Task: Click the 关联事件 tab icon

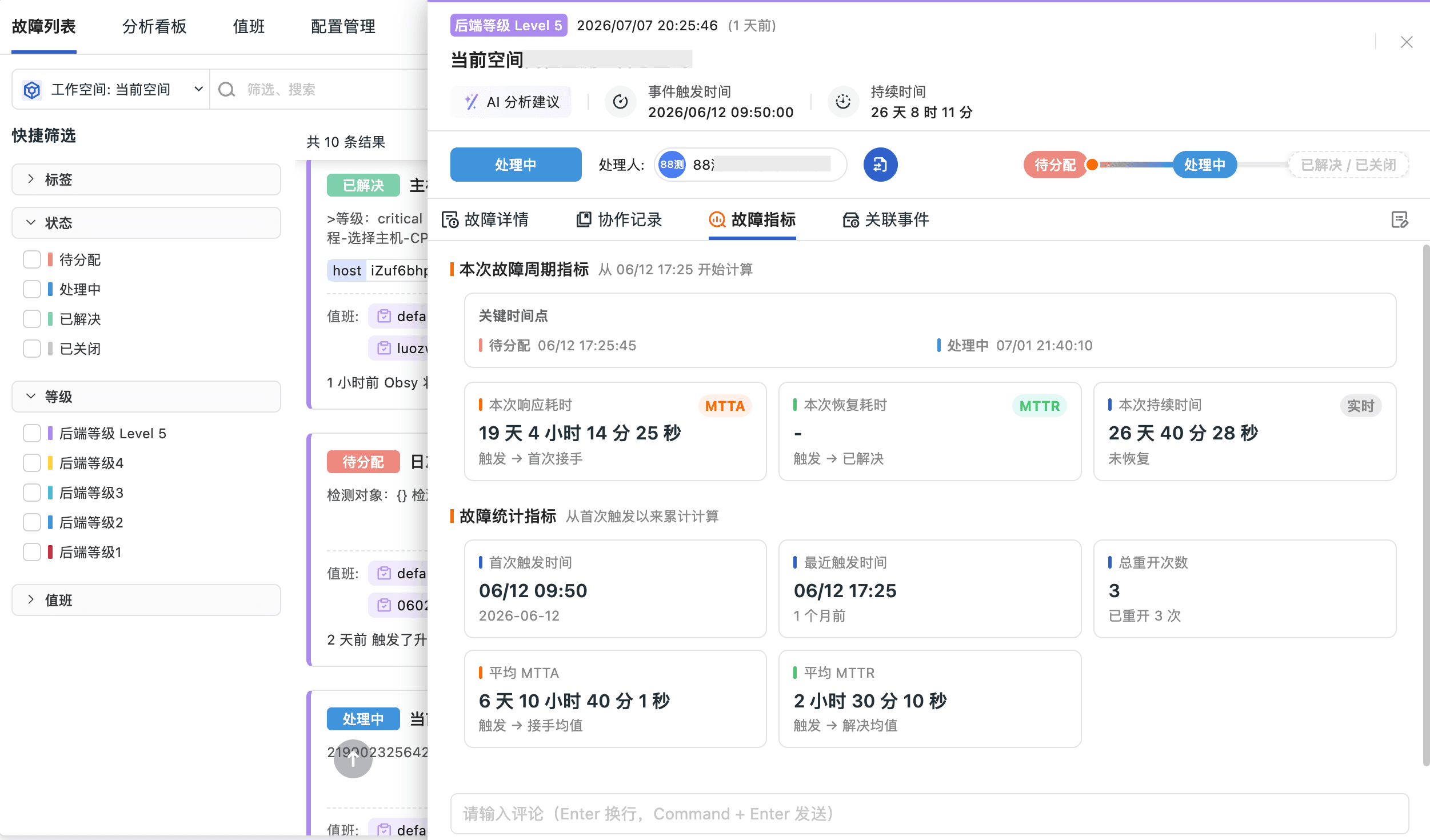Action: tap(850, 219)
